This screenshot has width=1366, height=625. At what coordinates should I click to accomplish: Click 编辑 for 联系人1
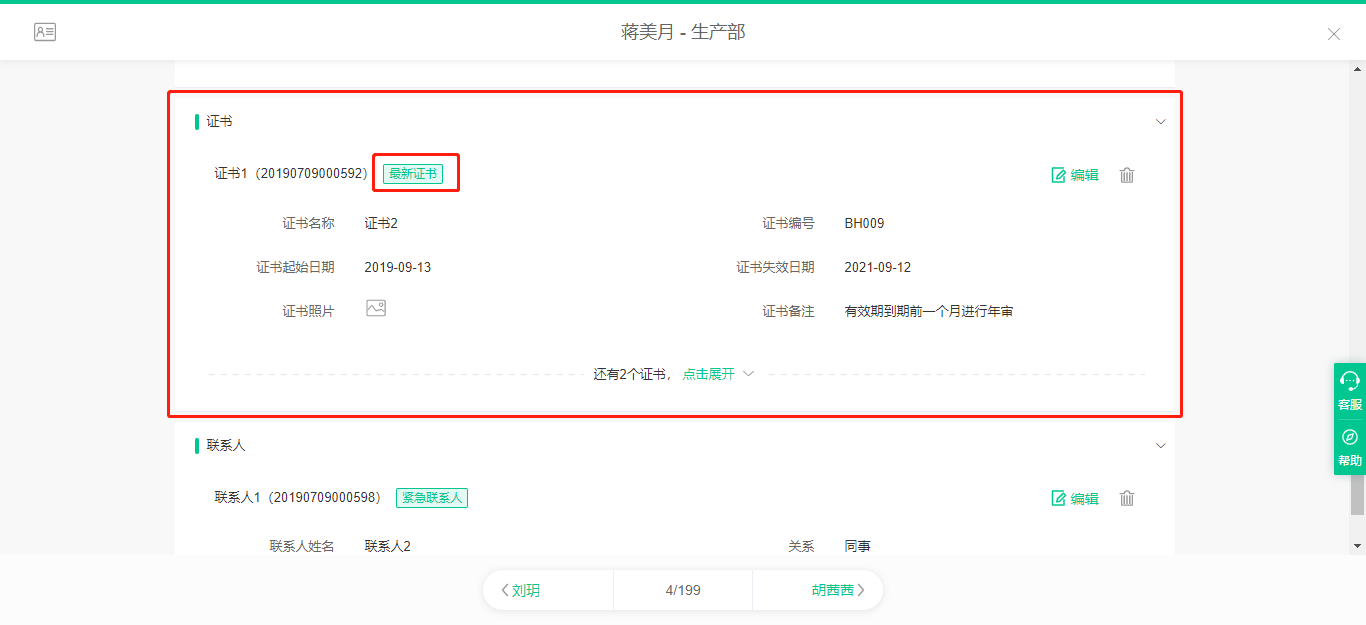(1075, 499)
